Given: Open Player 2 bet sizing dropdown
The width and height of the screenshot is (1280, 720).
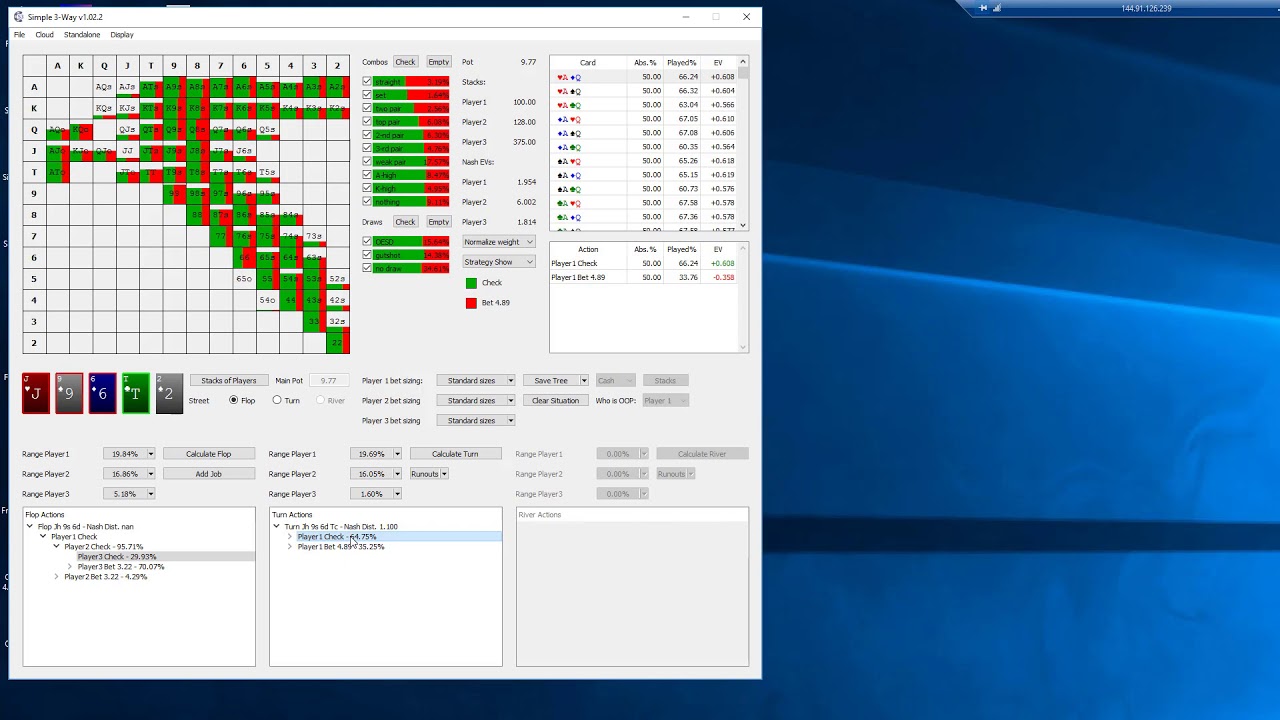Looking at the screenshot, I should (476, 400).
